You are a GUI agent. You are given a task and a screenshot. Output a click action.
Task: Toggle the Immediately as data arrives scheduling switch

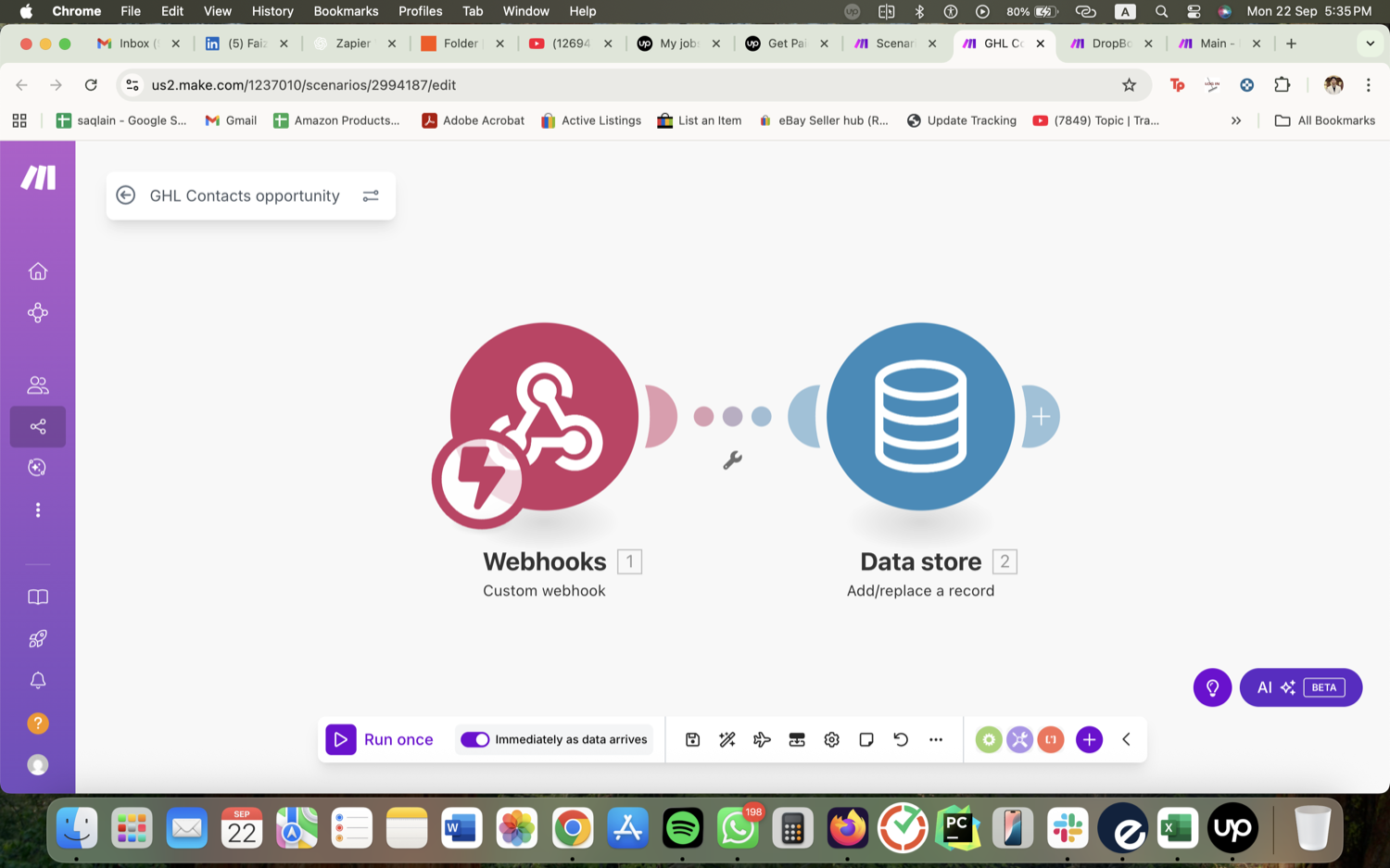[x=475, y=739]
